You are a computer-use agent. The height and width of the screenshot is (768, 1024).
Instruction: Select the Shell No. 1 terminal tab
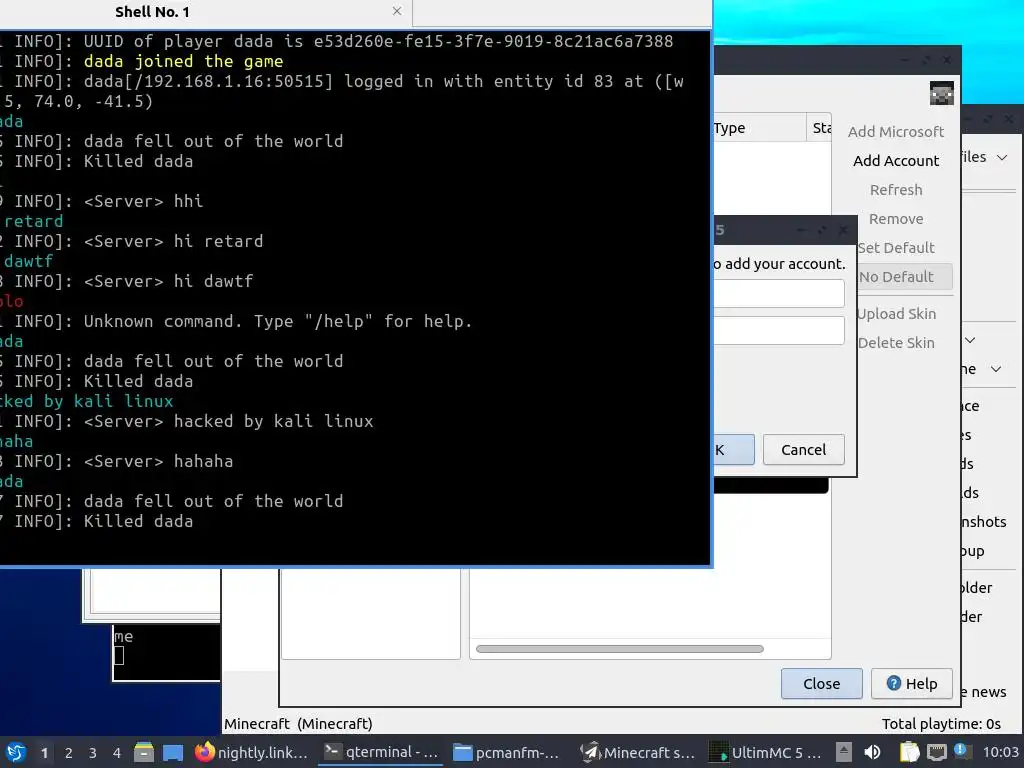(152, 12)
